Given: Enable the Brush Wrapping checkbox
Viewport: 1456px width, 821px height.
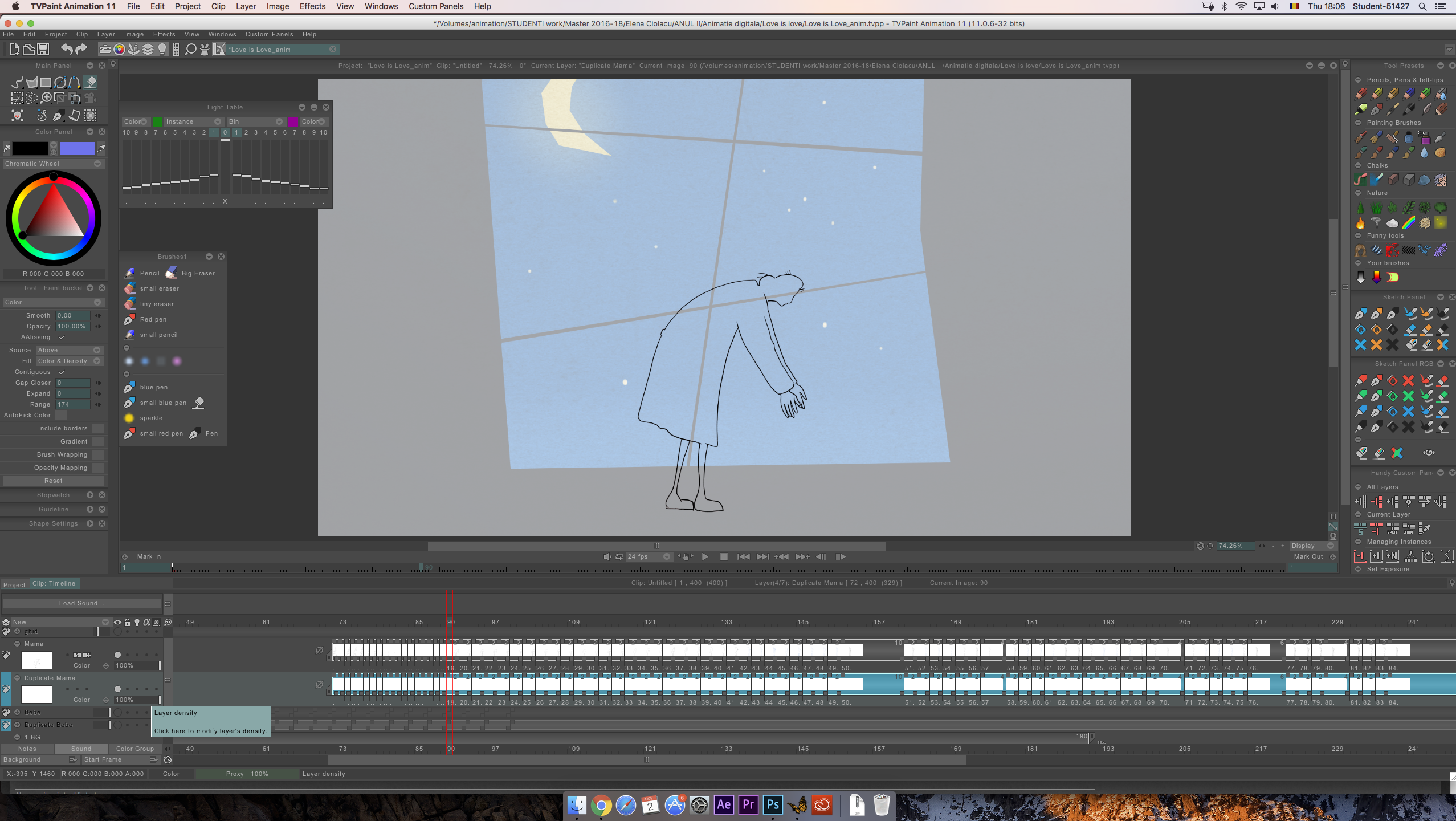Looking at the screenshot, I should pyautogui.click(x=99, y=455).
